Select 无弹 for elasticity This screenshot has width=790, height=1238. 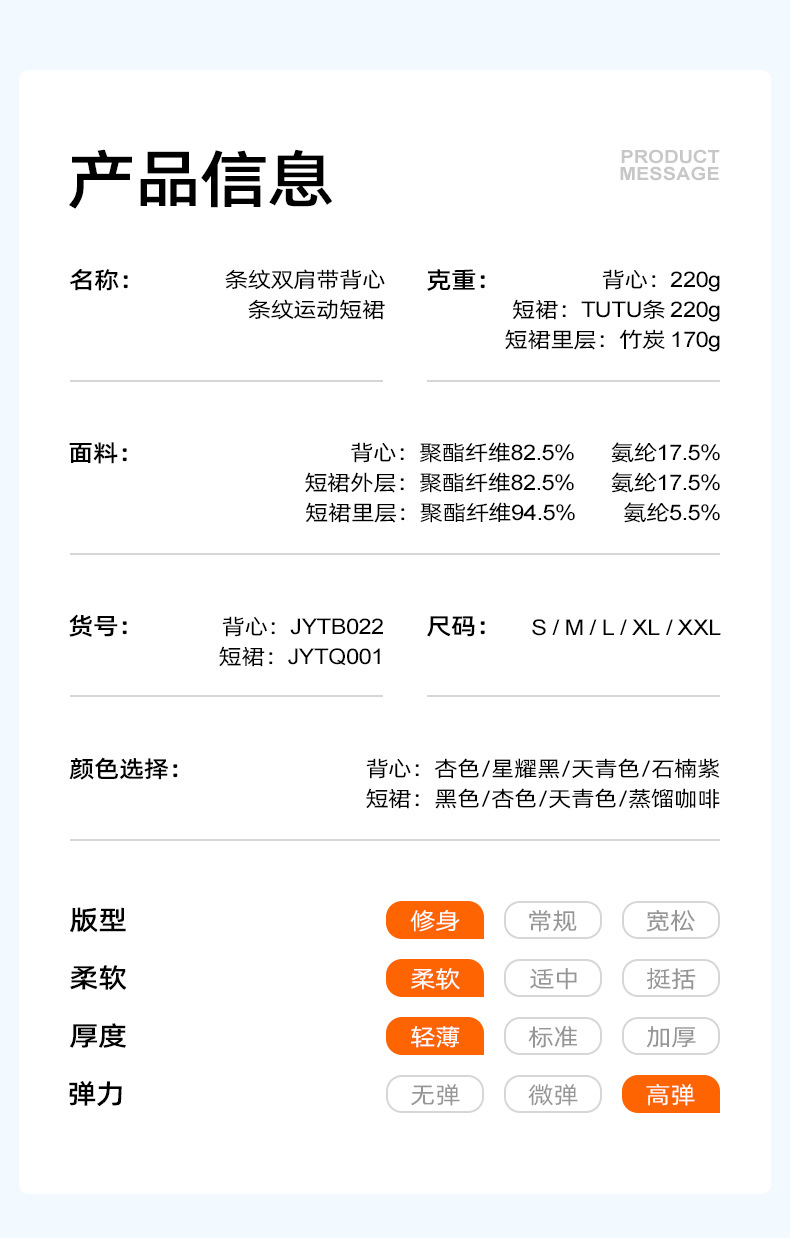click(x=435, y=1094)
